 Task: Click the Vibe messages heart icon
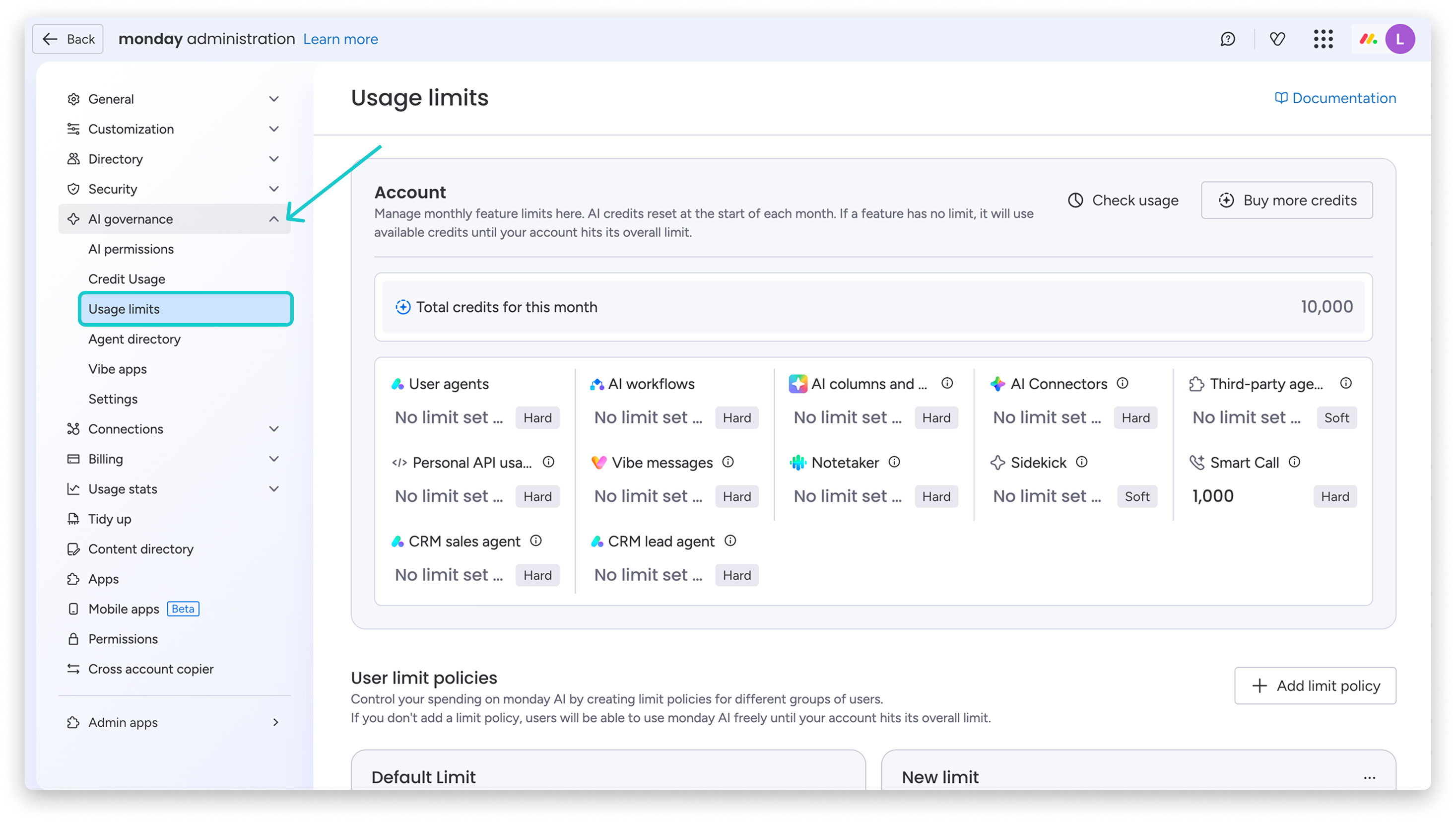(598, 463)
